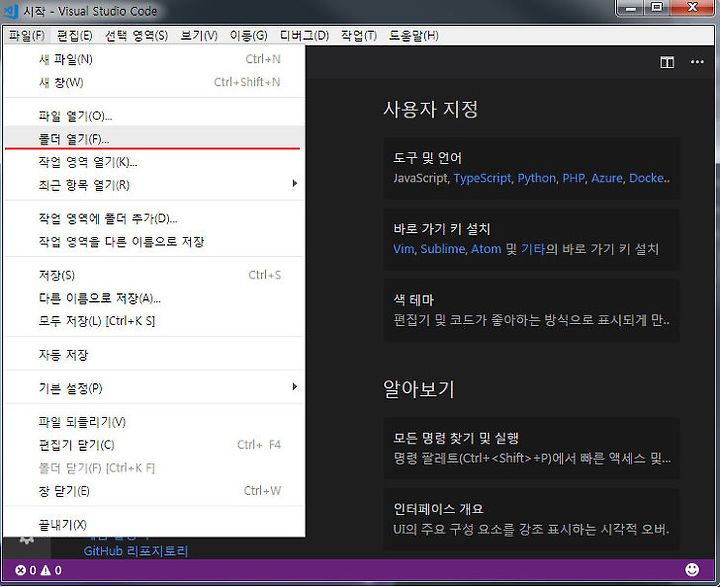Image resolution: width=720 pixels, height=587 pixels.
Task: Select 새 창(W) menu entry
Action: pyautogui.click(x=154, y=82)
